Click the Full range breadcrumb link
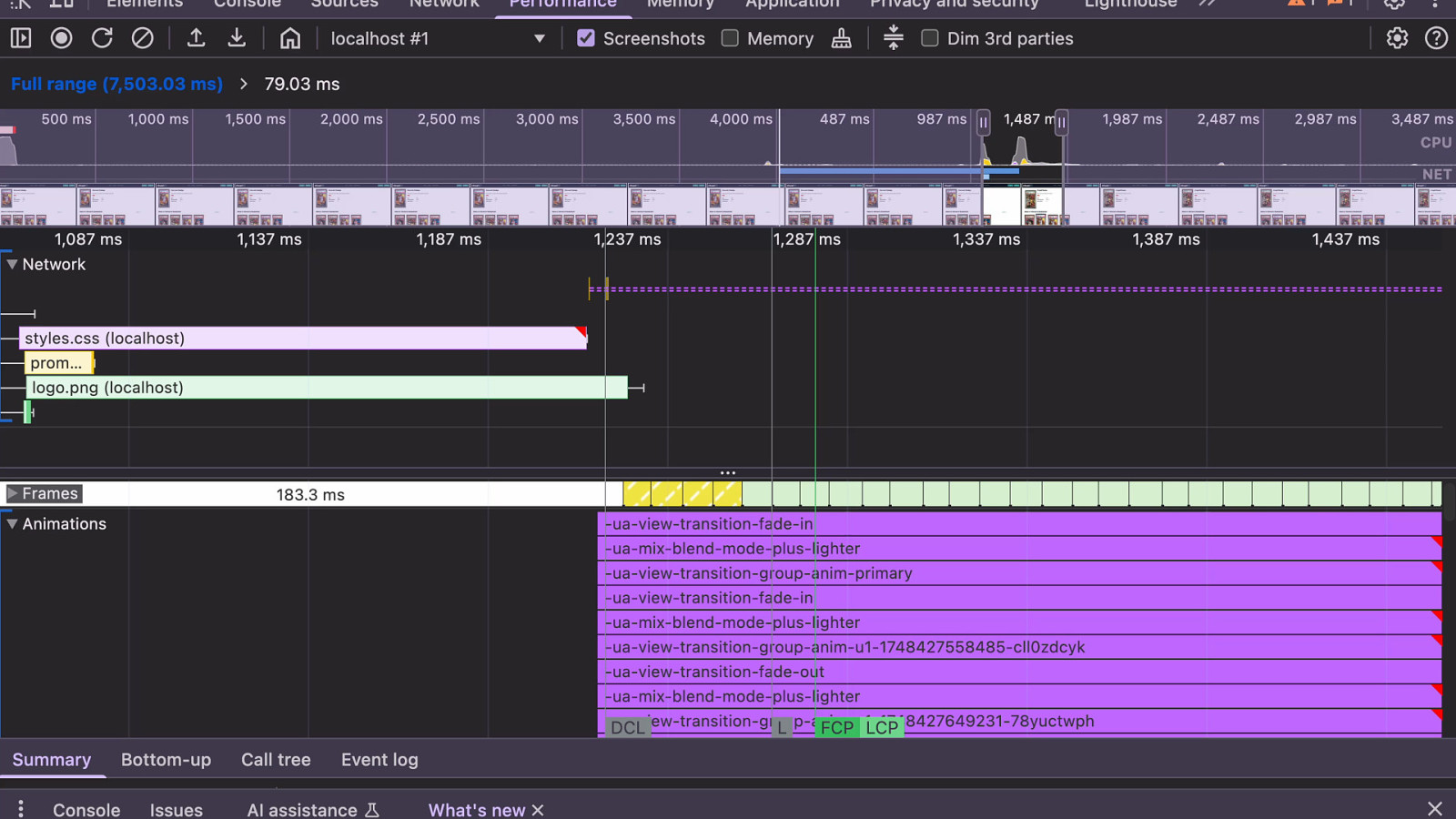Image resolution: width=1456 pixels, height=819 pixels. [x=116, y=84]
